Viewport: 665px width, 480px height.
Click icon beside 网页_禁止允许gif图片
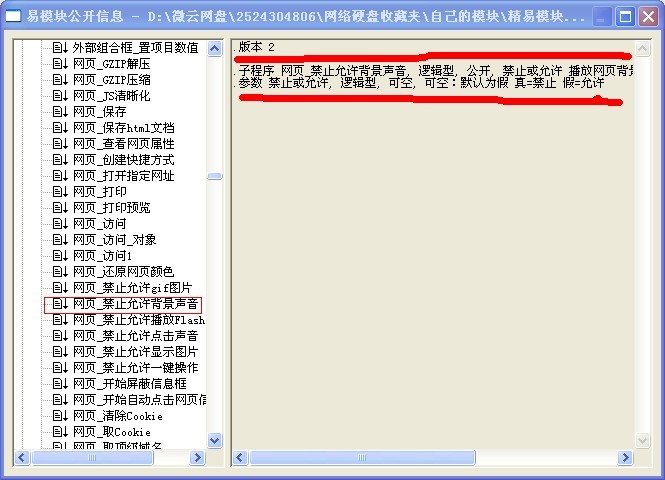(x=60, y=287)
